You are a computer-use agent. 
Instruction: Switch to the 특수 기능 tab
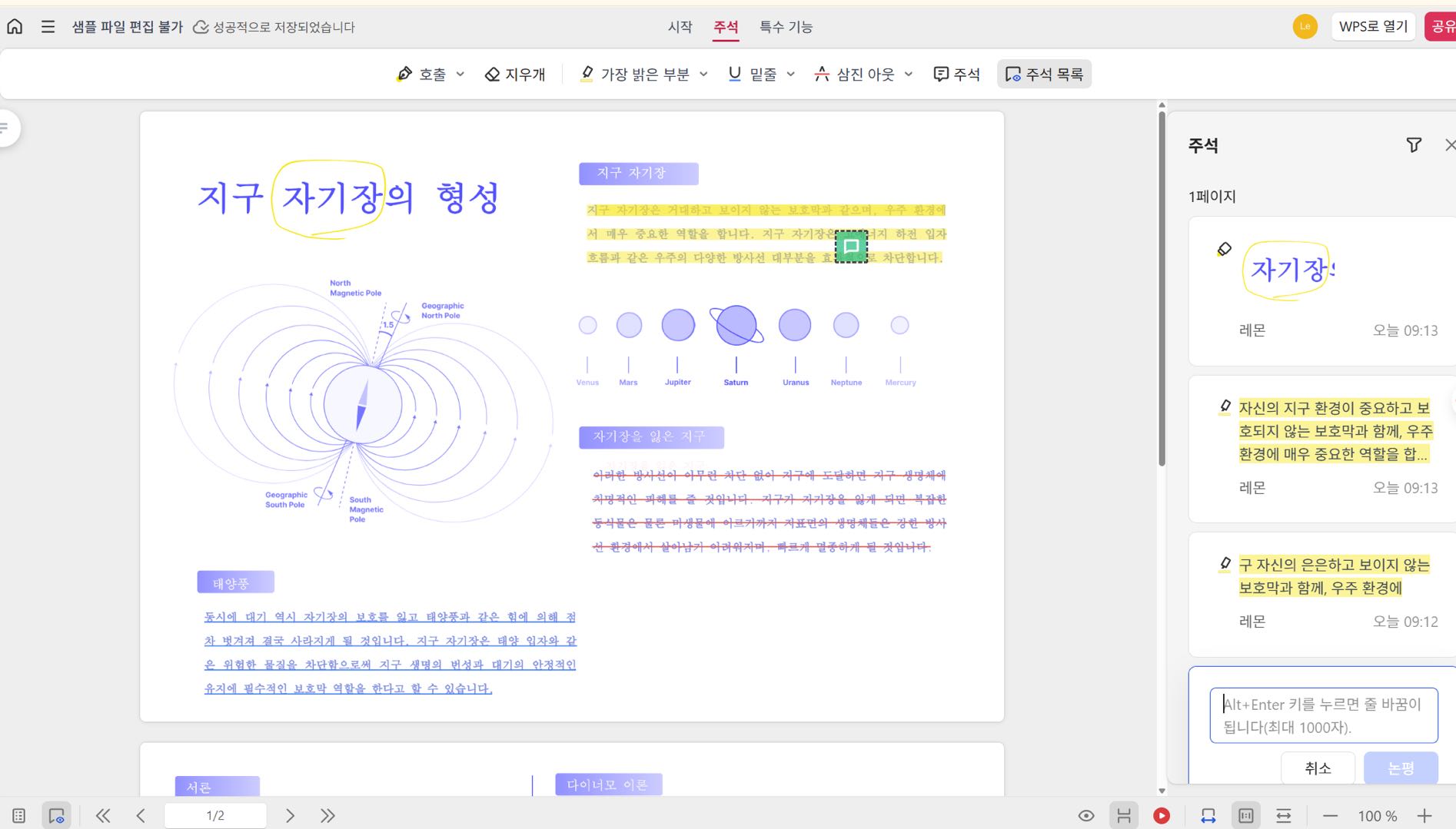786,27
